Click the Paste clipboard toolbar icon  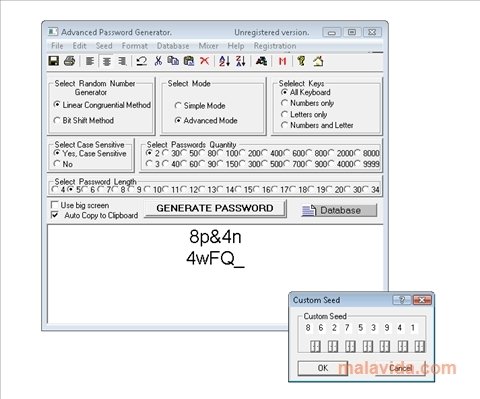[189, 61]
